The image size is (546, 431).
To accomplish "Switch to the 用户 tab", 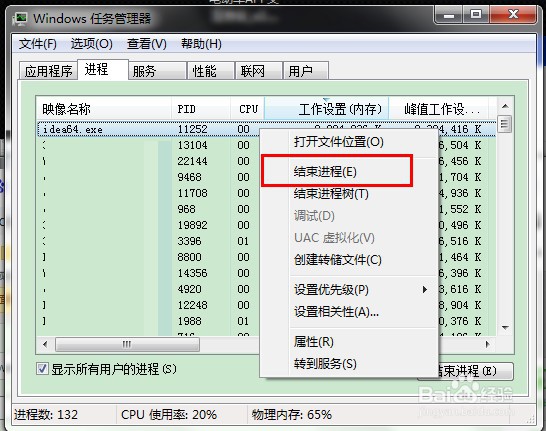I will (x=306, y=71).
